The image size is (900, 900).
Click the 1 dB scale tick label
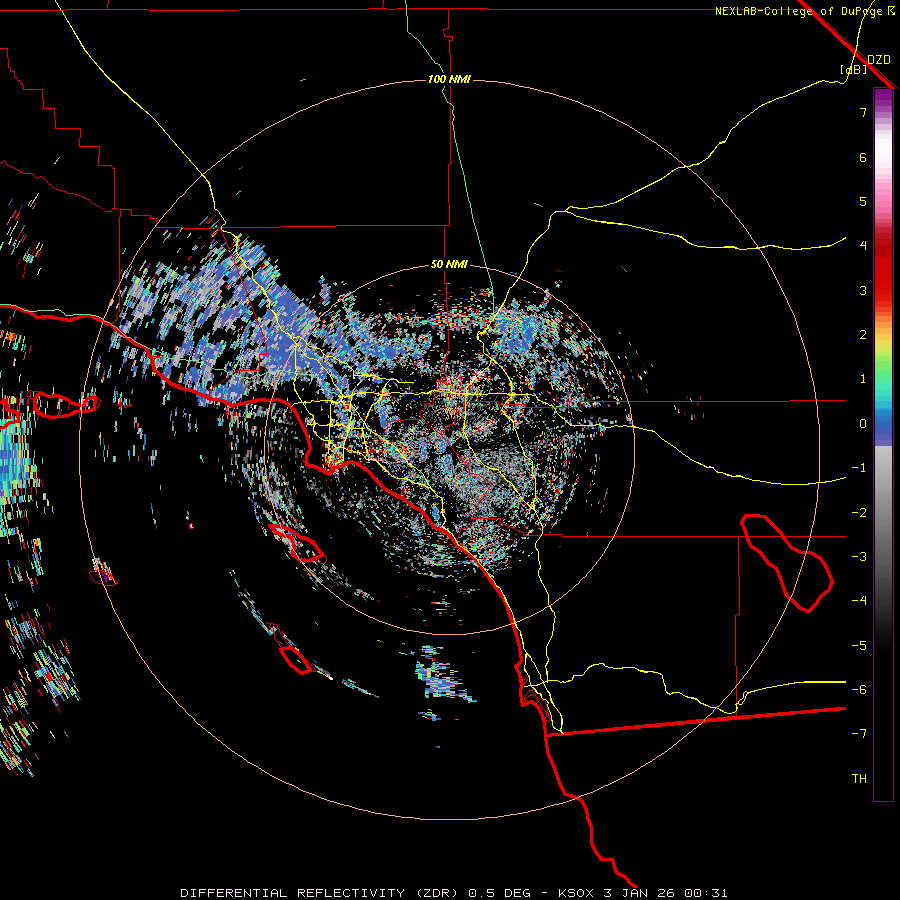pos(863,379)
